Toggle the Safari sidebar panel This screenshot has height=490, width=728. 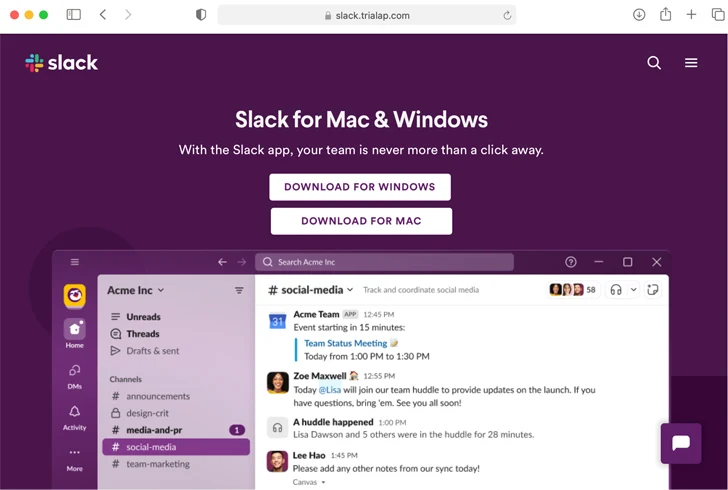tap(74, 15)
